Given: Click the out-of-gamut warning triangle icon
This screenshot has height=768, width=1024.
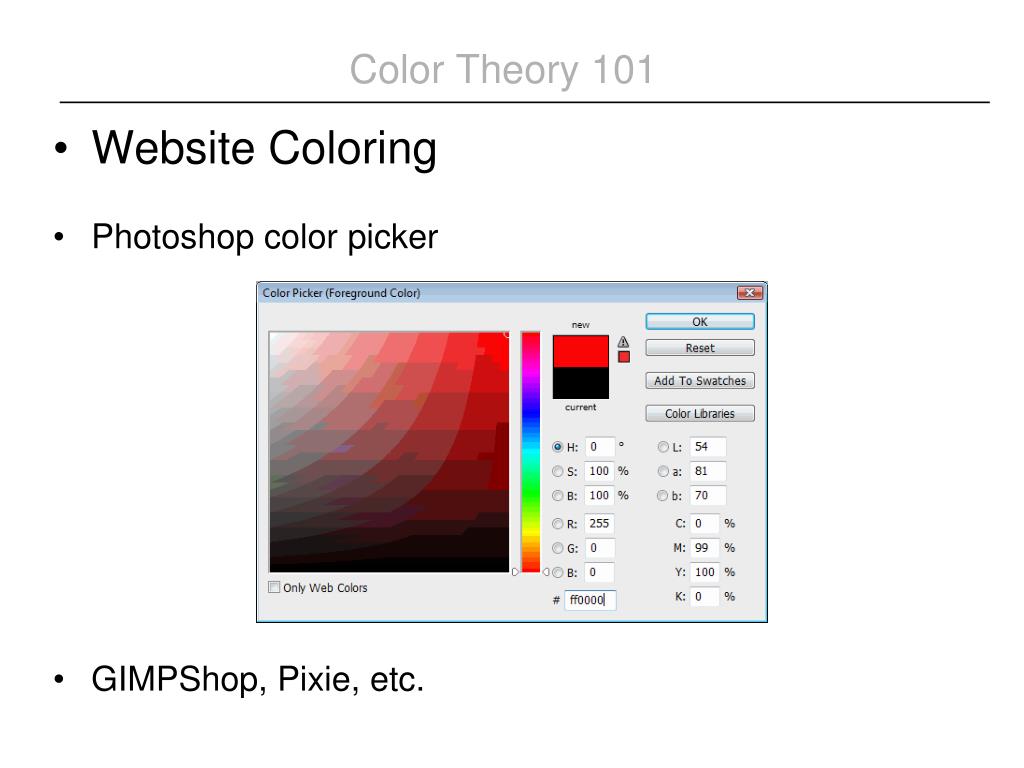Looking at the screenshot, I should click(623, 342).
